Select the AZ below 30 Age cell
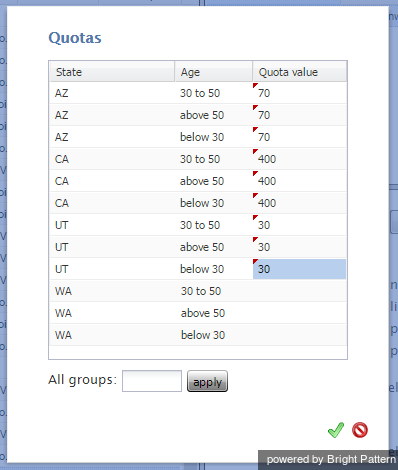Viewport: 398px width, 470px height. [x=214, y=137]
